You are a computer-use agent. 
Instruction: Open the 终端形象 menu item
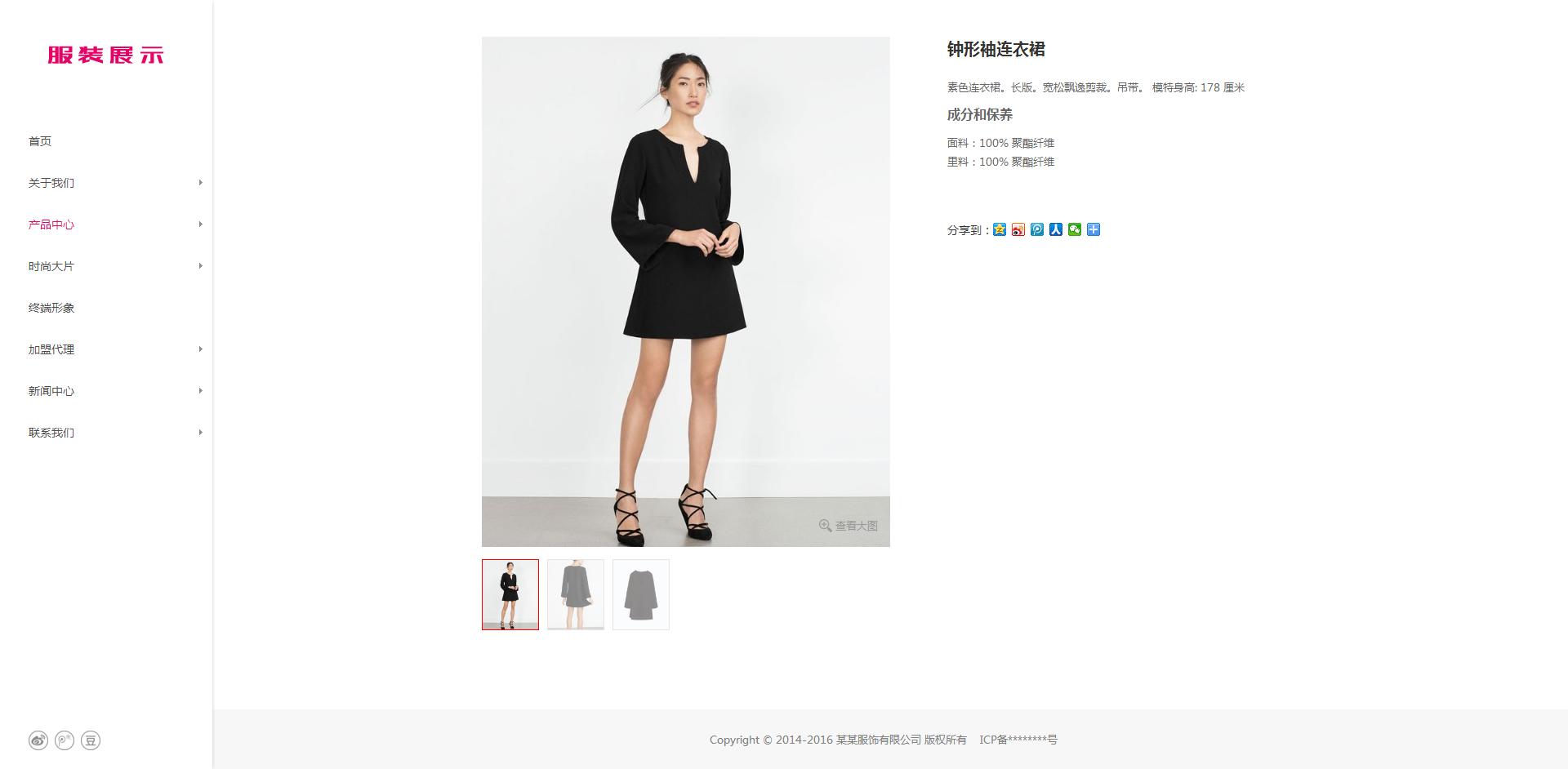click(x=51, y=308)
